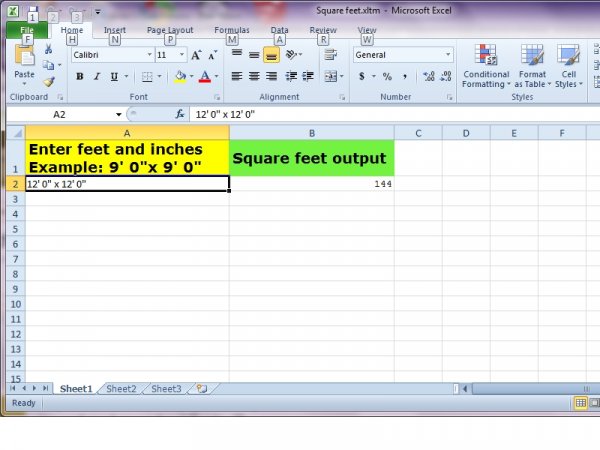This screenshot has width=600, height=450.
Task: Align text right
Action: coord(271,77)
